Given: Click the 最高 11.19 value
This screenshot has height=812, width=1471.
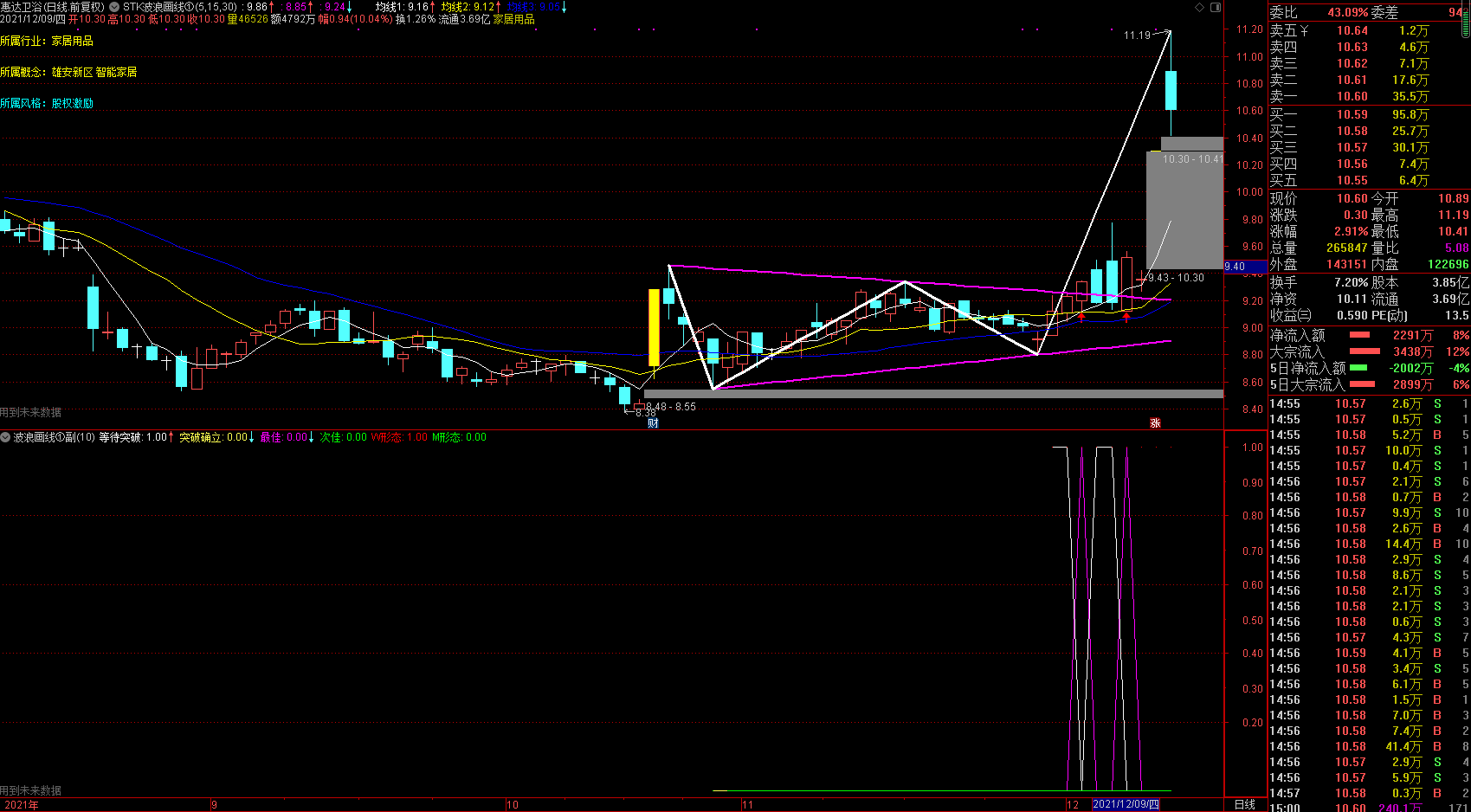Looking at the screenshot, I should [x=1454, y=216].
